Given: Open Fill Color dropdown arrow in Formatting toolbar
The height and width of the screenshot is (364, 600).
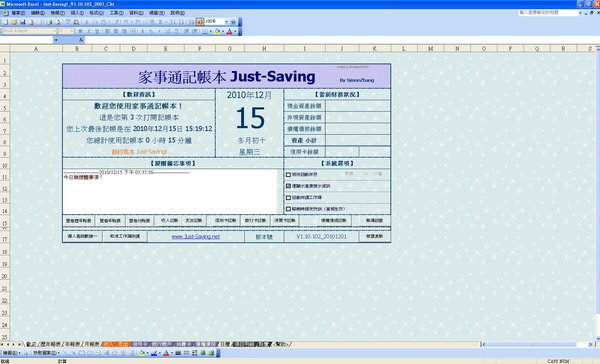Looking at the screenshot, I should 223,31.
